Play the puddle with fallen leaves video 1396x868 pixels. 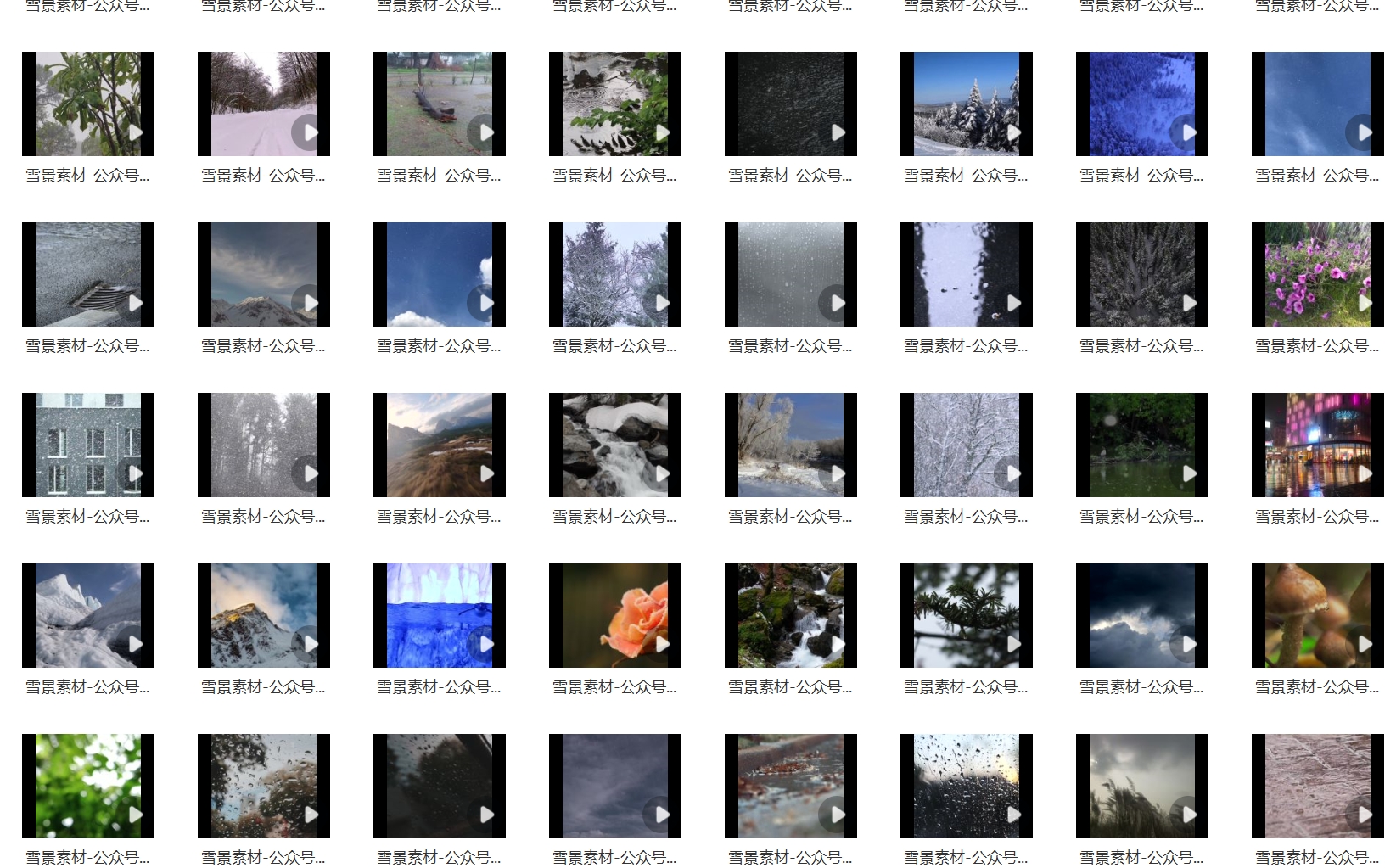pyautogui.click(x=838, y=815)
